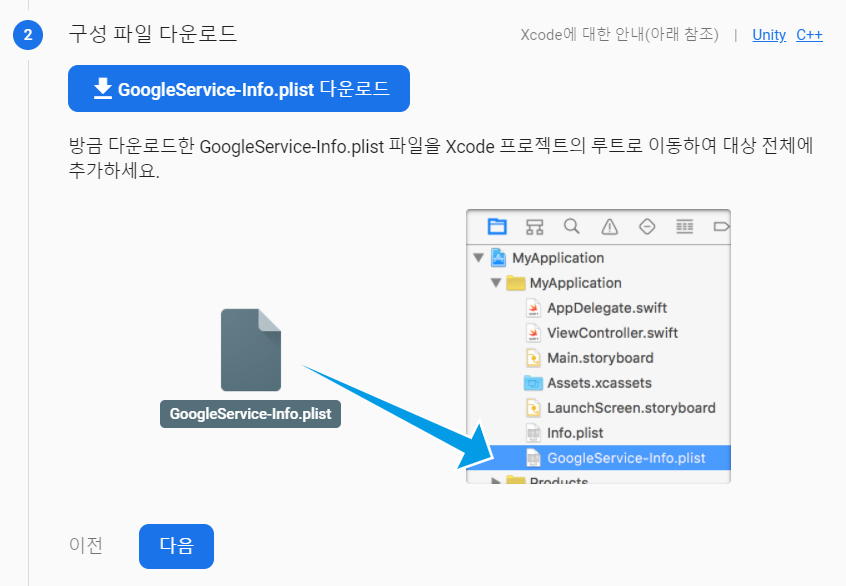The width and height of the screenshot is (846, 586).
Task: Open the Unity instructions link
Action: click(x=769, y=35)
